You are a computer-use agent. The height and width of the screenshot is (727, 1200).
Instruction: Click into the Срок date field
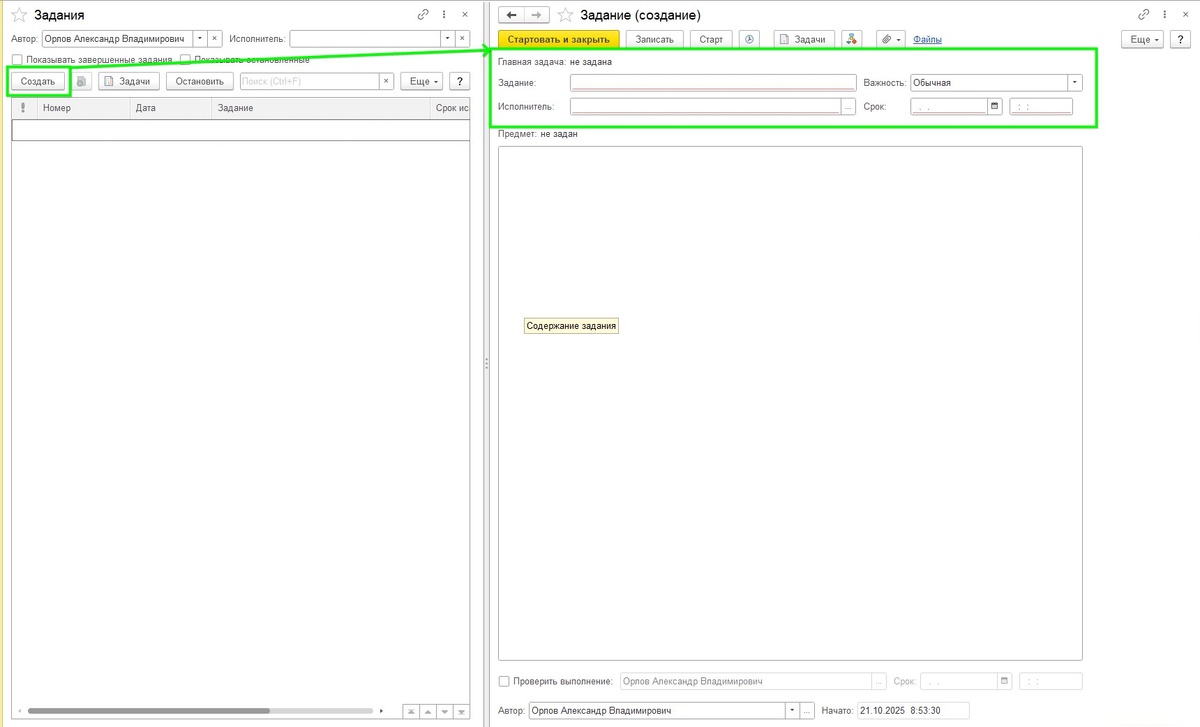tap(949, 106)
